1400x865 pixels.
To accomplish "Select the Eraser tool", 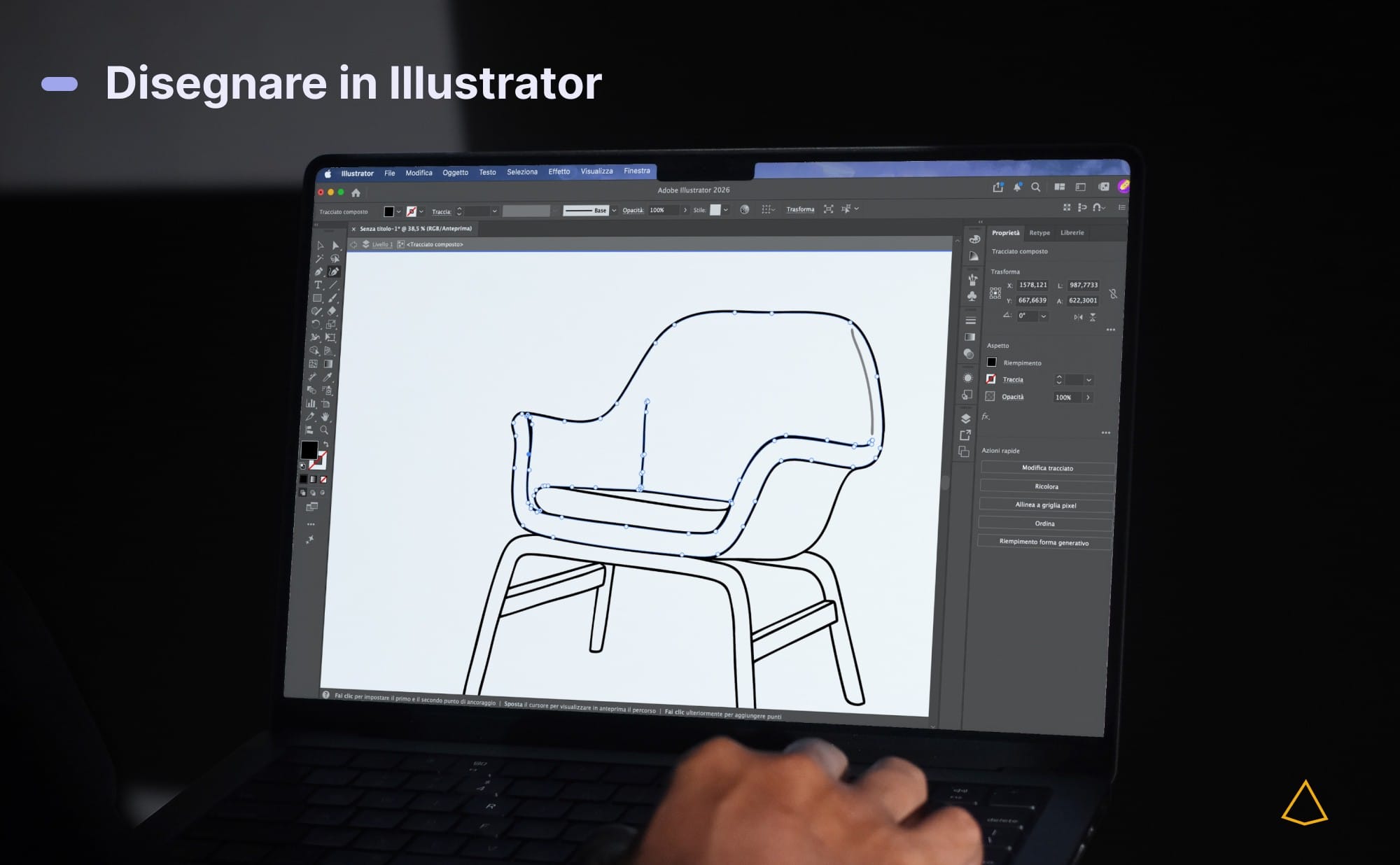I will tap(332, 311).
